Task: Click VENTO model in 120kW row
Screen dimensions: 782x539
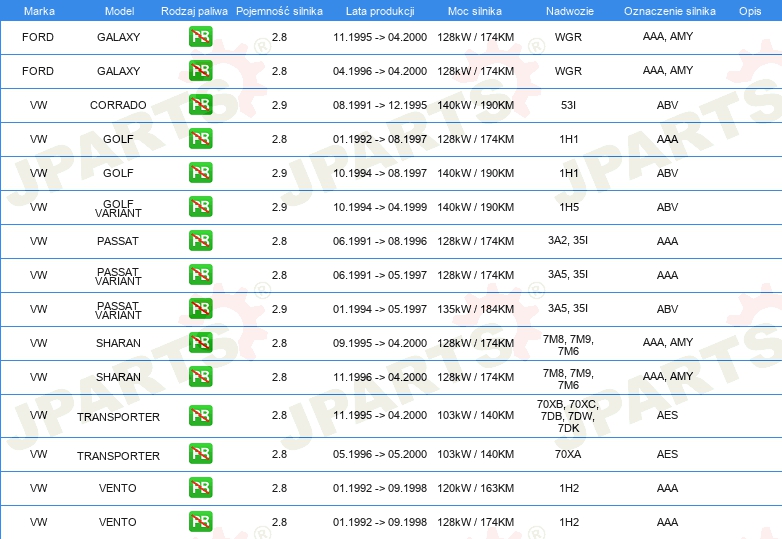Action: coord(118,488)
